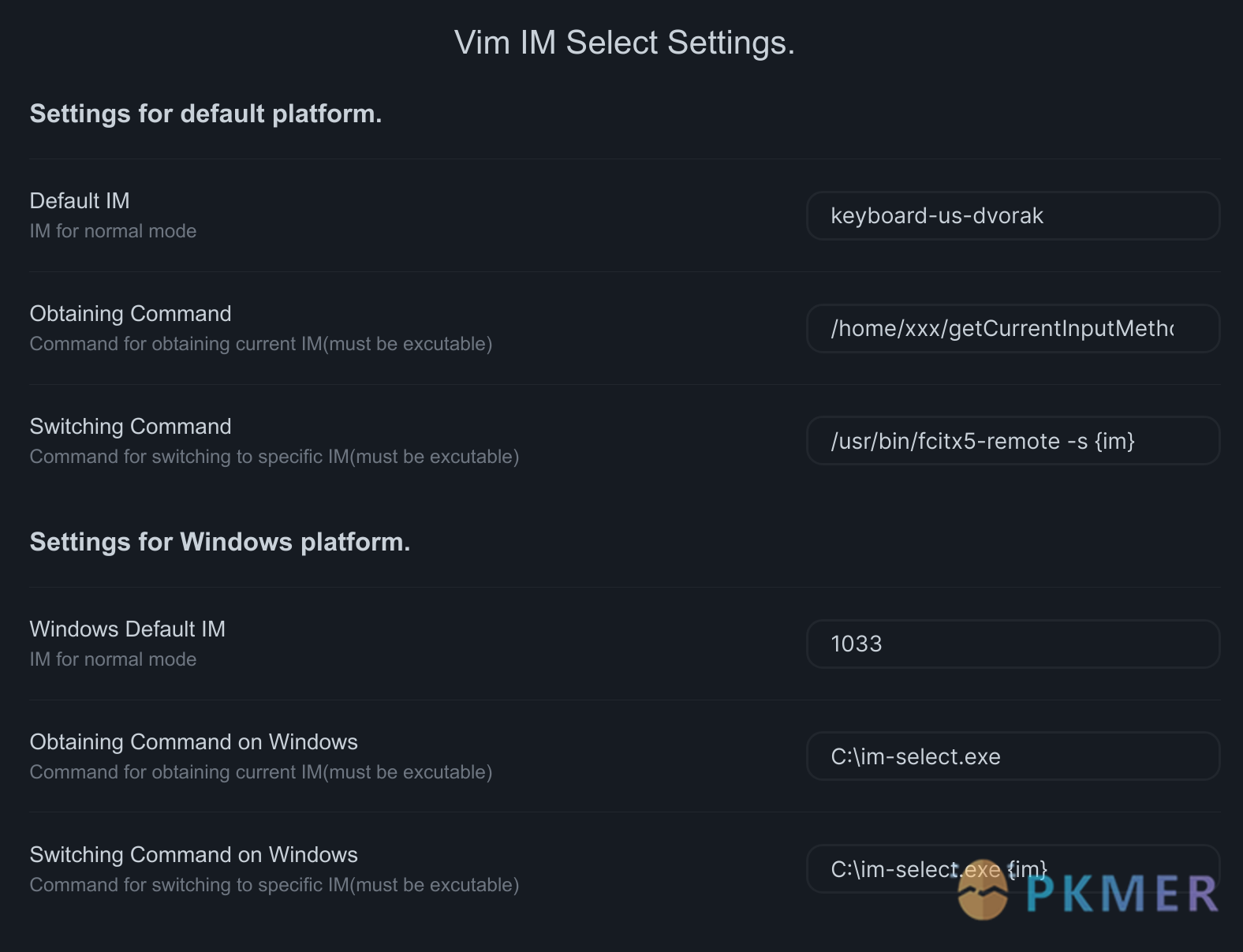The width and height of the screenshot is (1243, 952).
Task: Click the IM for normal mode description
Action: click(113, 231)
